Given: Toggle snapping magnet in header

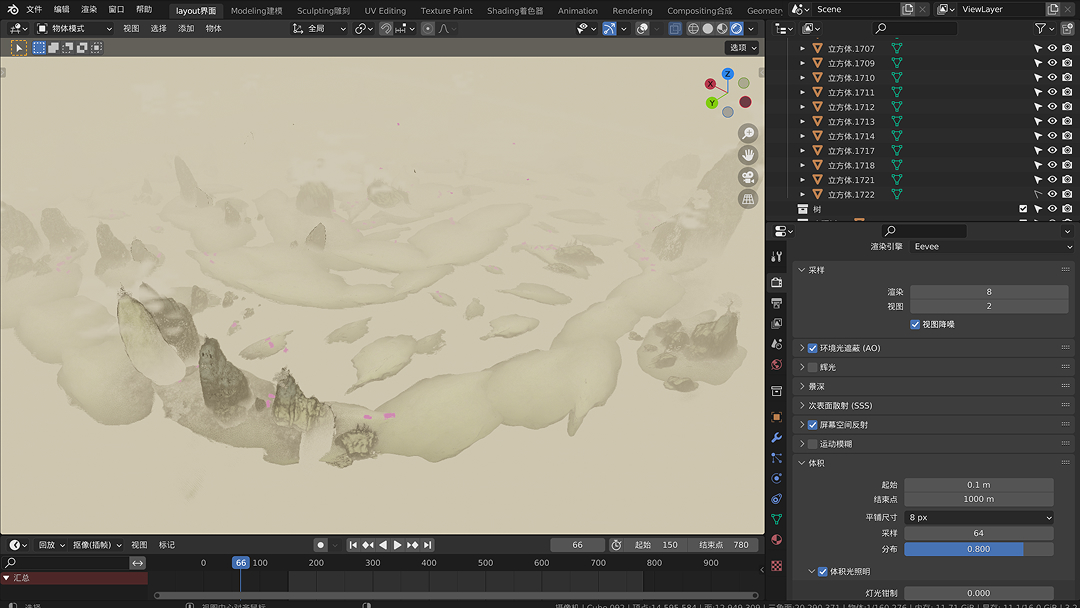Looking at the screenshot, I should coord(386,28).
